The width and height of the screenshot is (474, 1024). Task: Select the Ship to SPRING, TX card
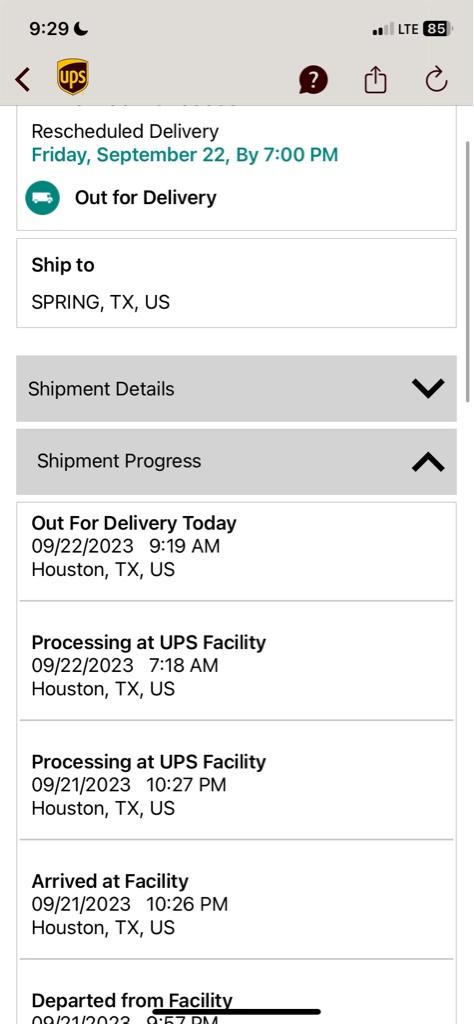236,283
